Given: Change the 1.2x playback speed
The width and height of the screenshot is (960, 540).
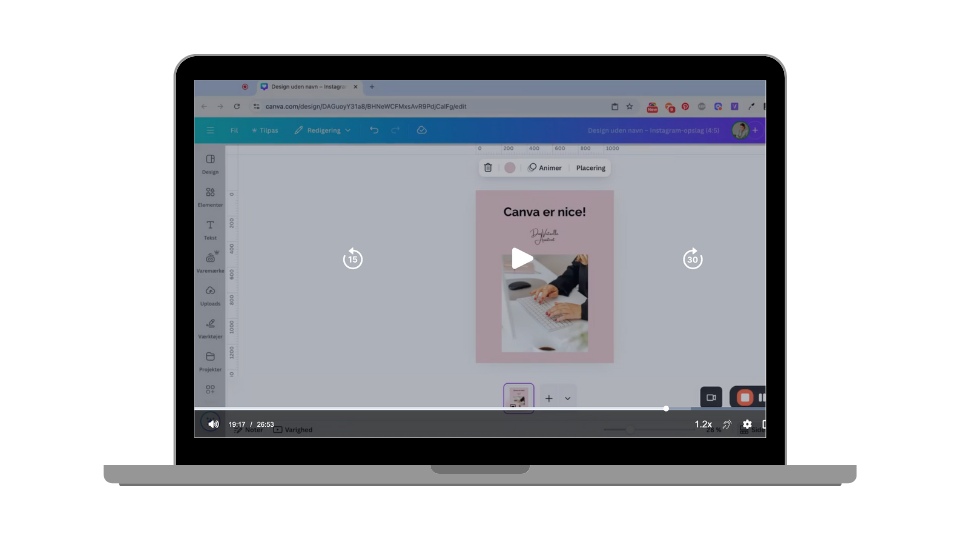Looking at the screenshot, I should coord(703,424).
